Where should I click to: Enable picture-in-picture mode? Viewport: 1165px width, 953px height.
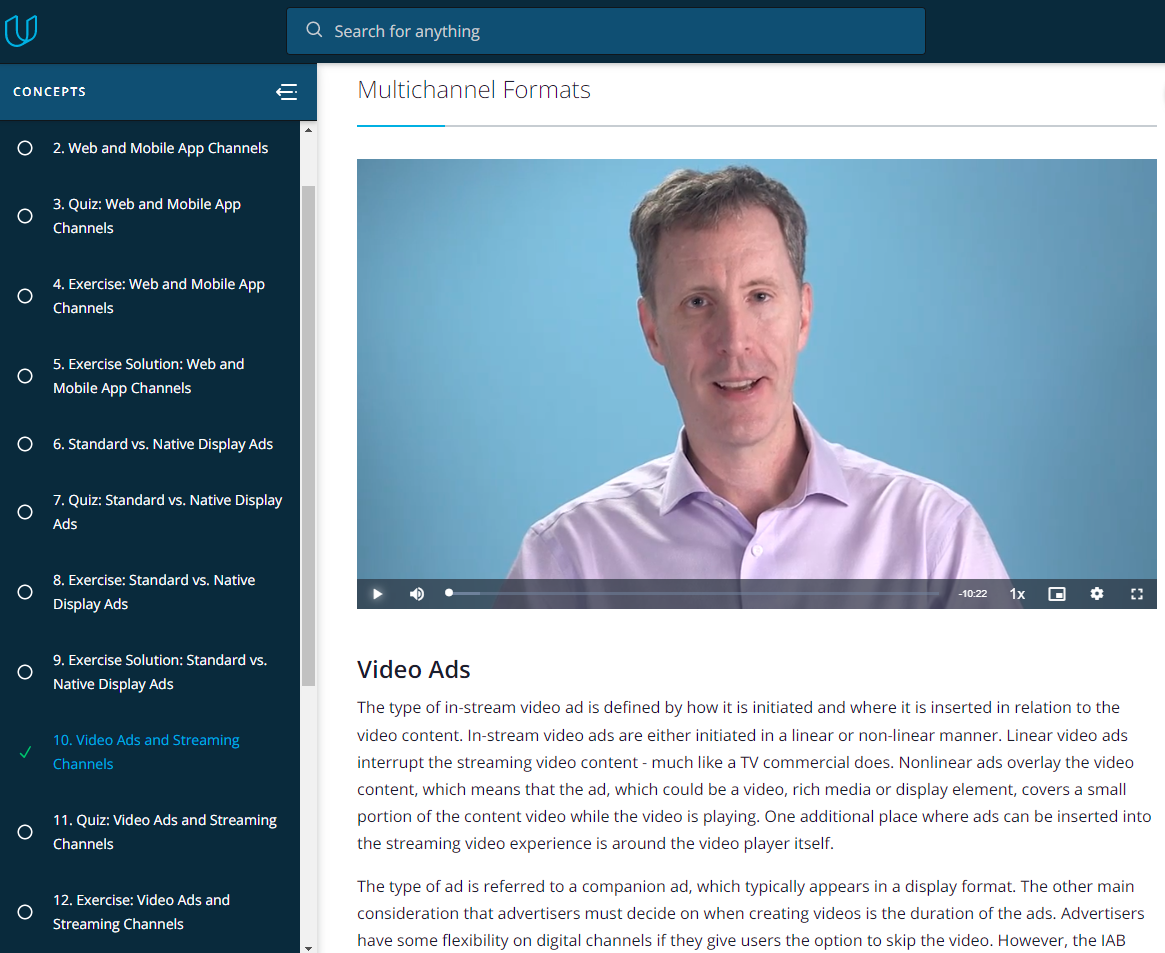(1057, 593)
